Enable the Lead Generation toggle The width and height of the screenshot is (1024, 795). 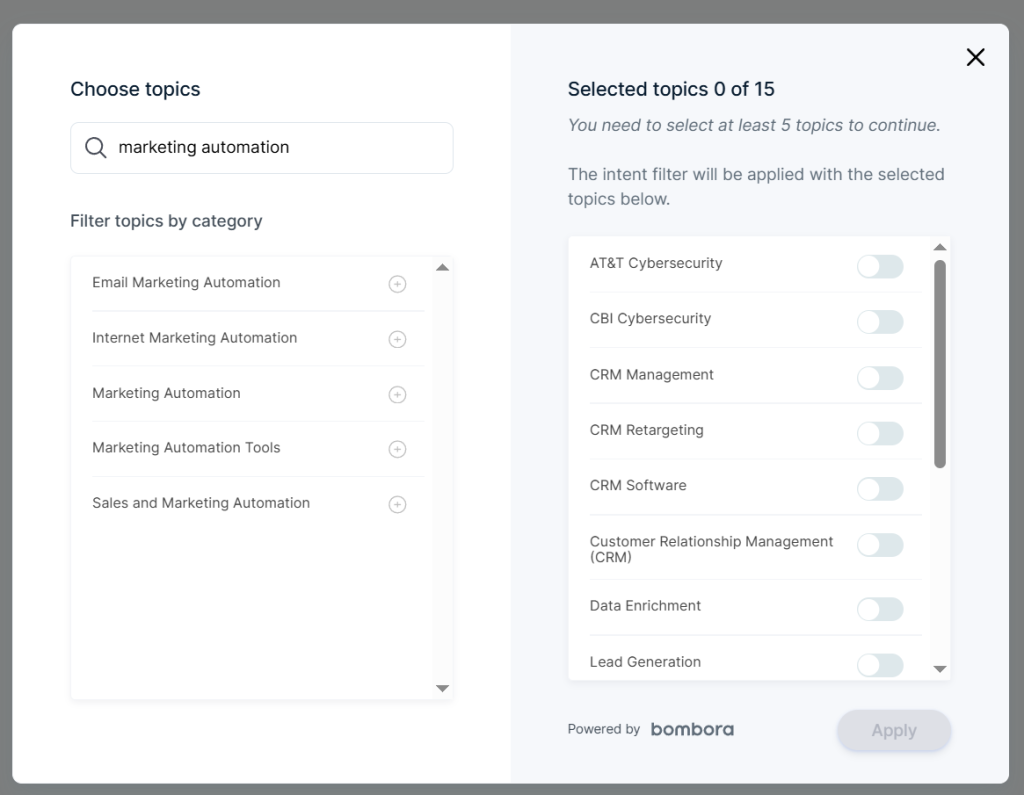coord(880,665)
